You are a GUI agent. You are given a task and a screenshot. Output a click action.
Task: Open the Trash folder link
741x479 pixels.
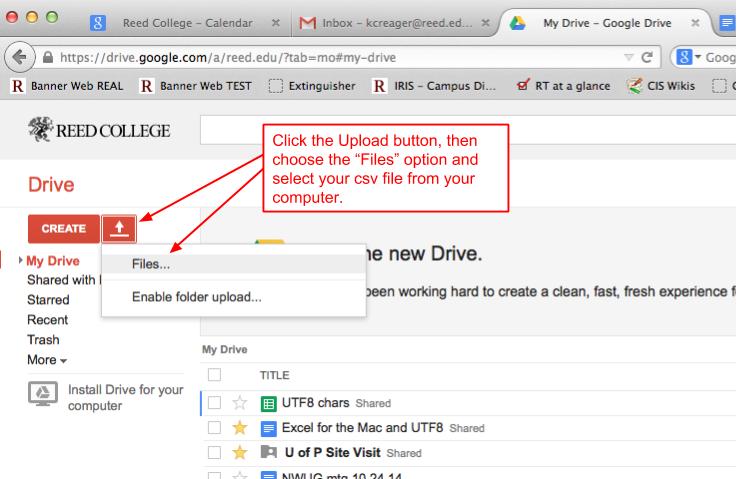pyautogui.click(x=41, y=339)
